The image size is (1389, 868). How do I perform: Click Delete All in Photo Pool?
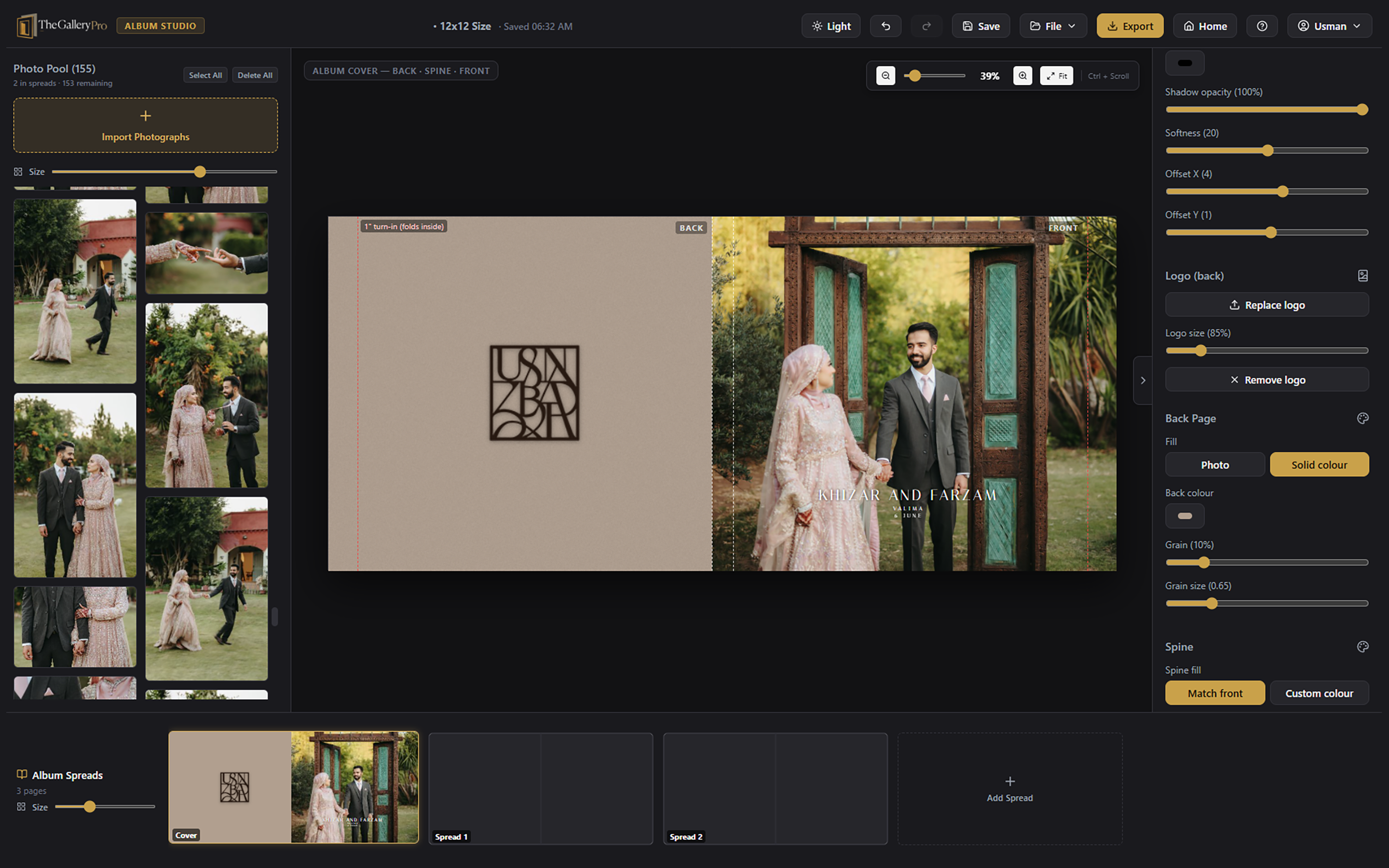pos(255,75)
